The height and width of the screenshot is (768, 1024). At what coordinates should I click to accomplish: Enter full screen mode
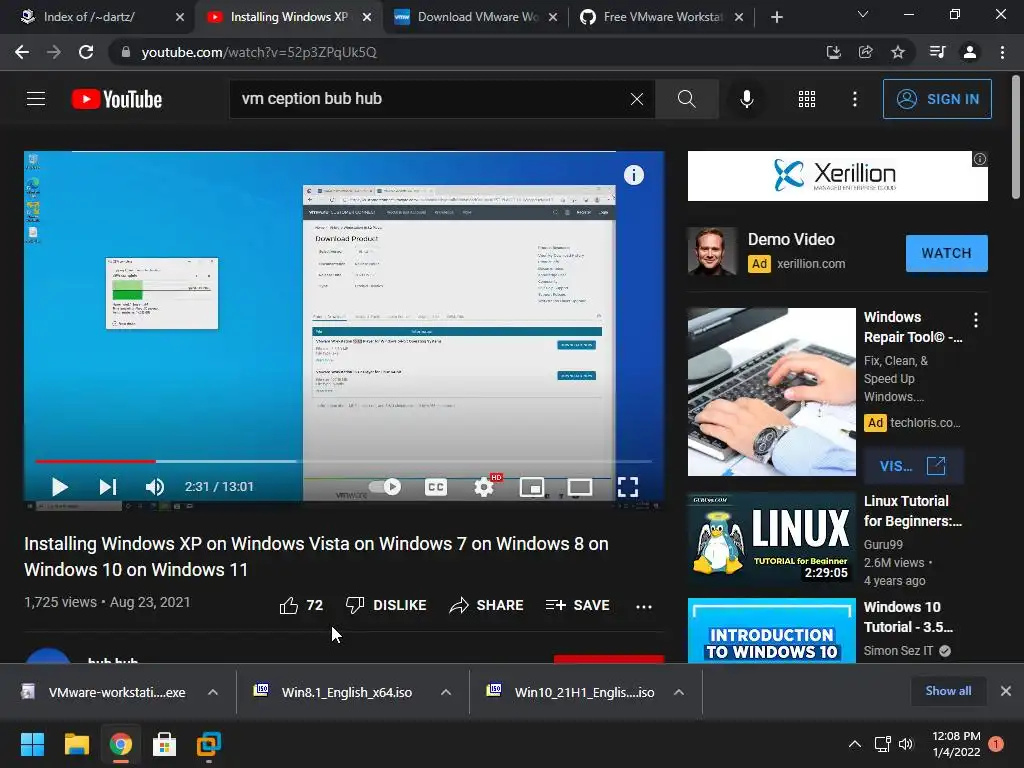(628, 487)
